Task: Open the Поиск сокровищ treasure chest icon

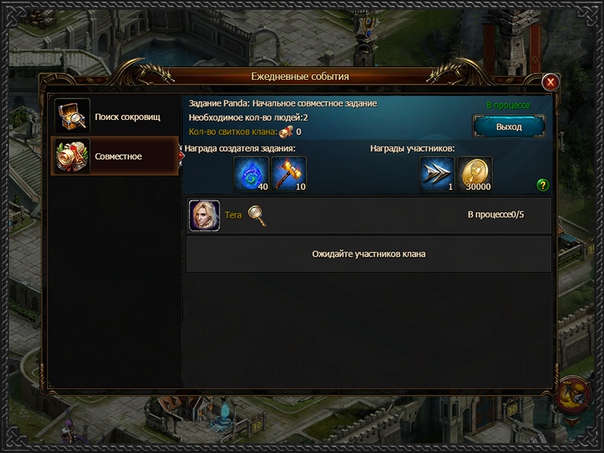Action: tap(72, 116)
